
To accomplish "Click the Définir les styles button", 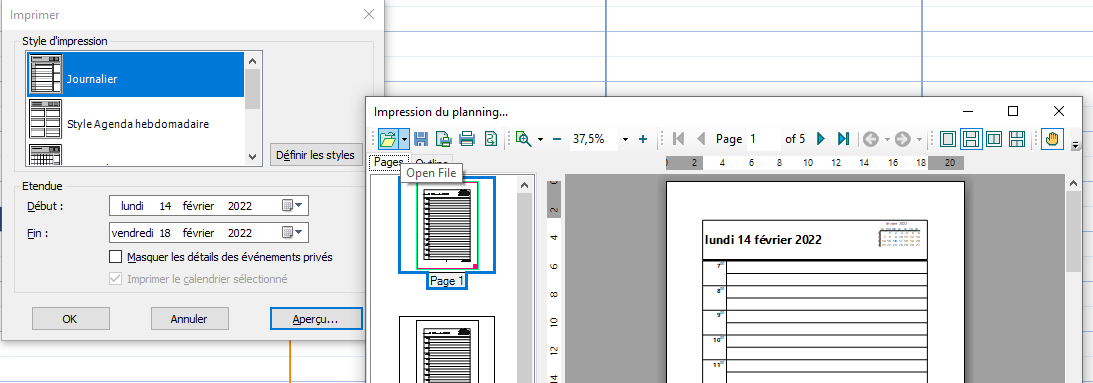I will pyautogui.click(x=315, y=155).
